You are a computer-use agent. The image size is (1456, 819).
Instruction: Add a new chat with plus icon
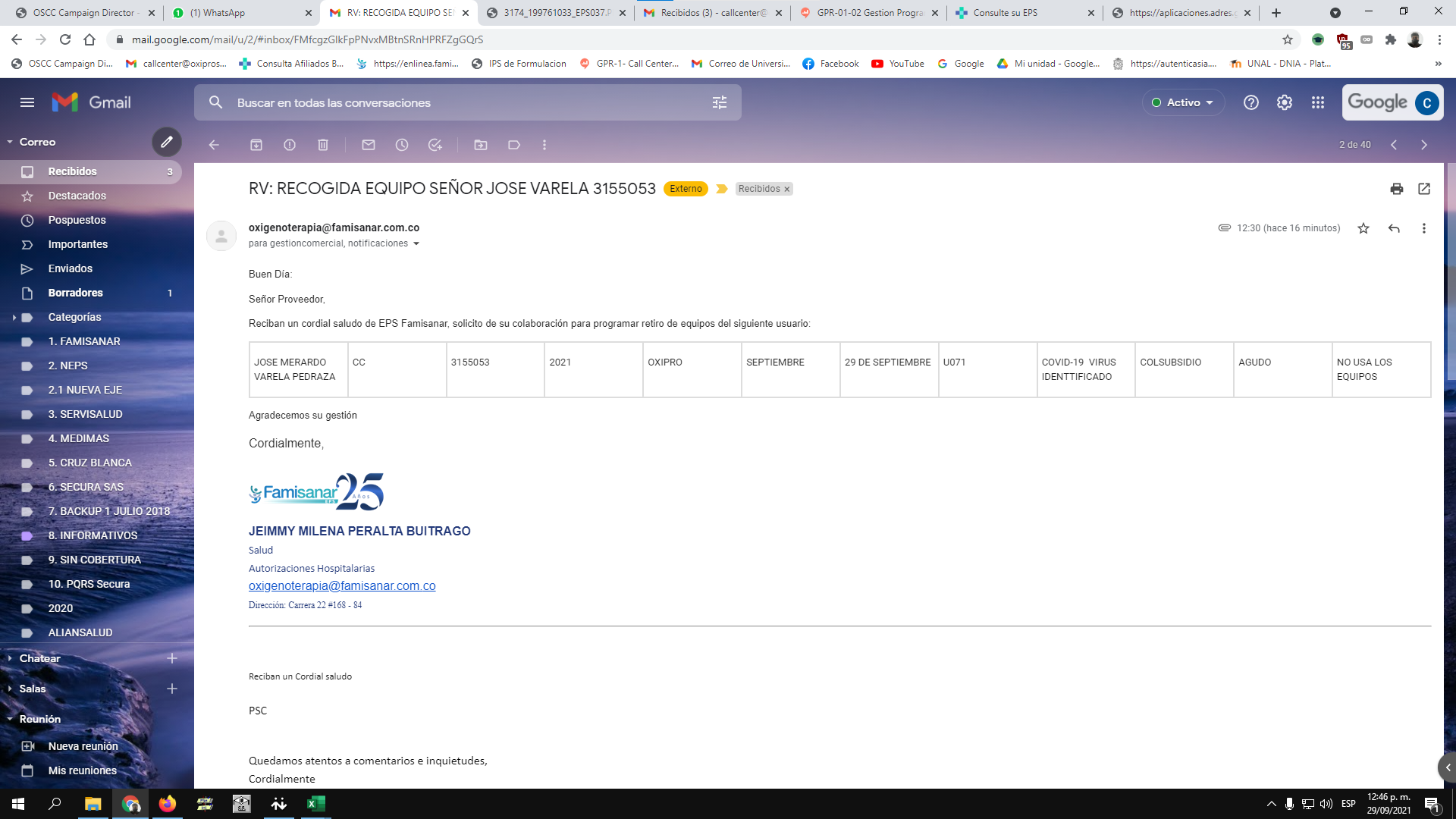[172, 658]
